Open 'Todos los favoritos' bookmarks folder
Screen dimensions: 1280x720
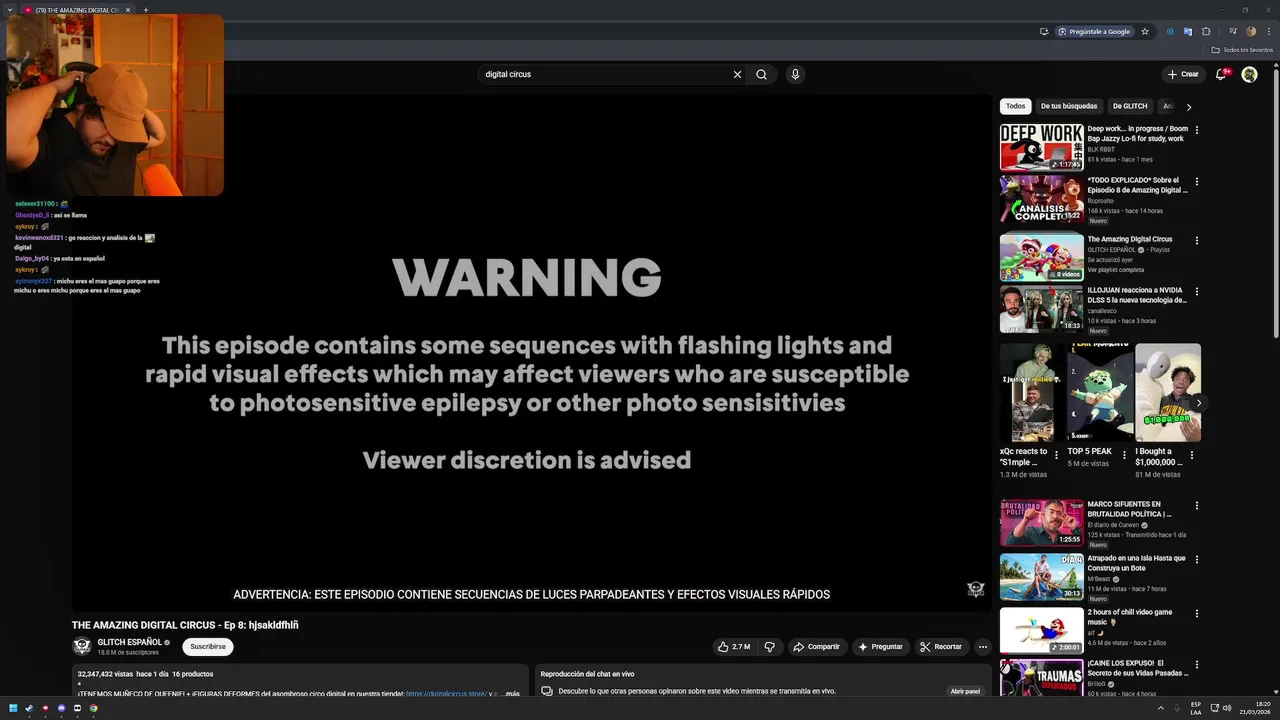click(1242, 50)
